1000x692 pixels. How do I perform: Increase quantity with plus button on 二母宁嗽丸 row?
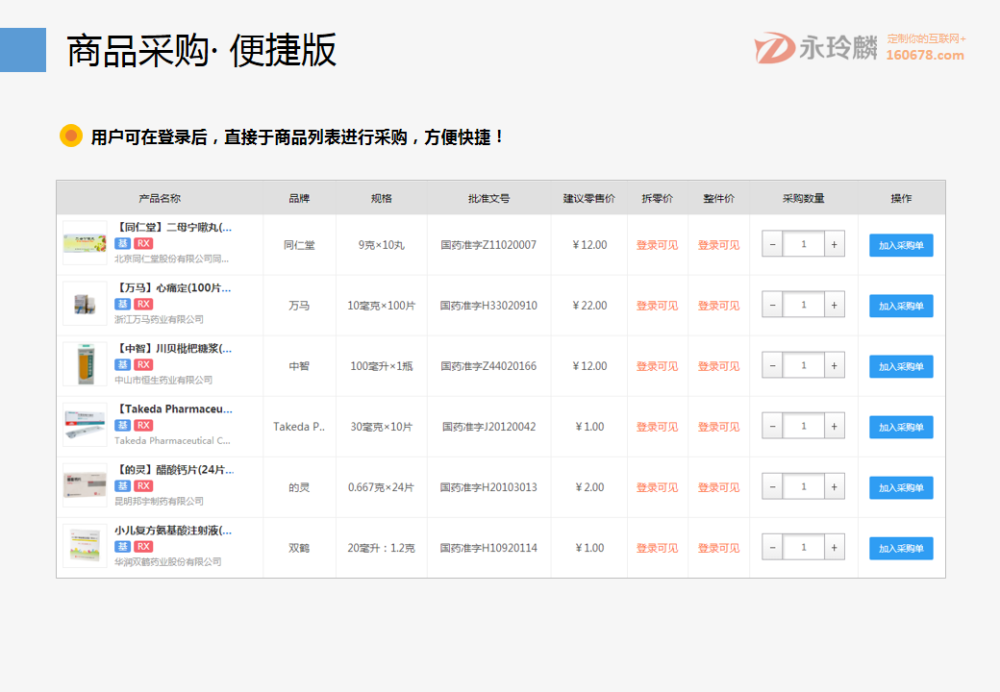[x=832, y=243]
